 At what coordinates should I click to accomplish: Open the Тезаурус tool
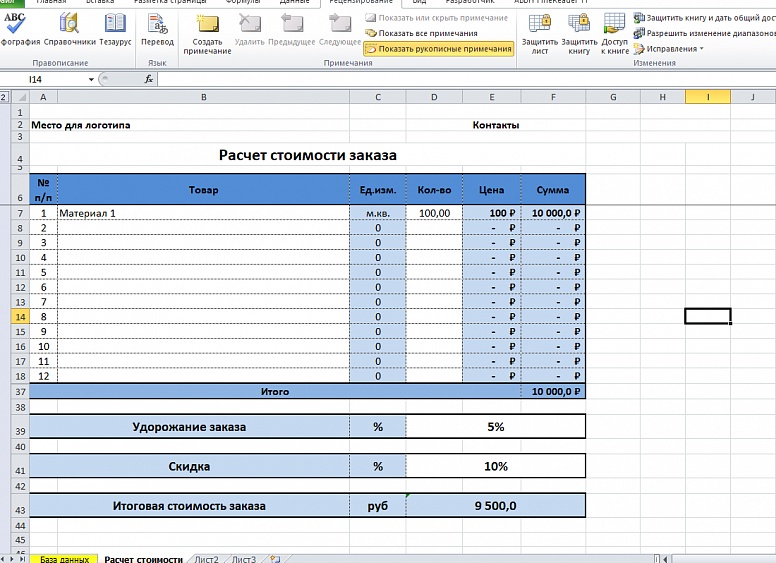coord(115,29)
